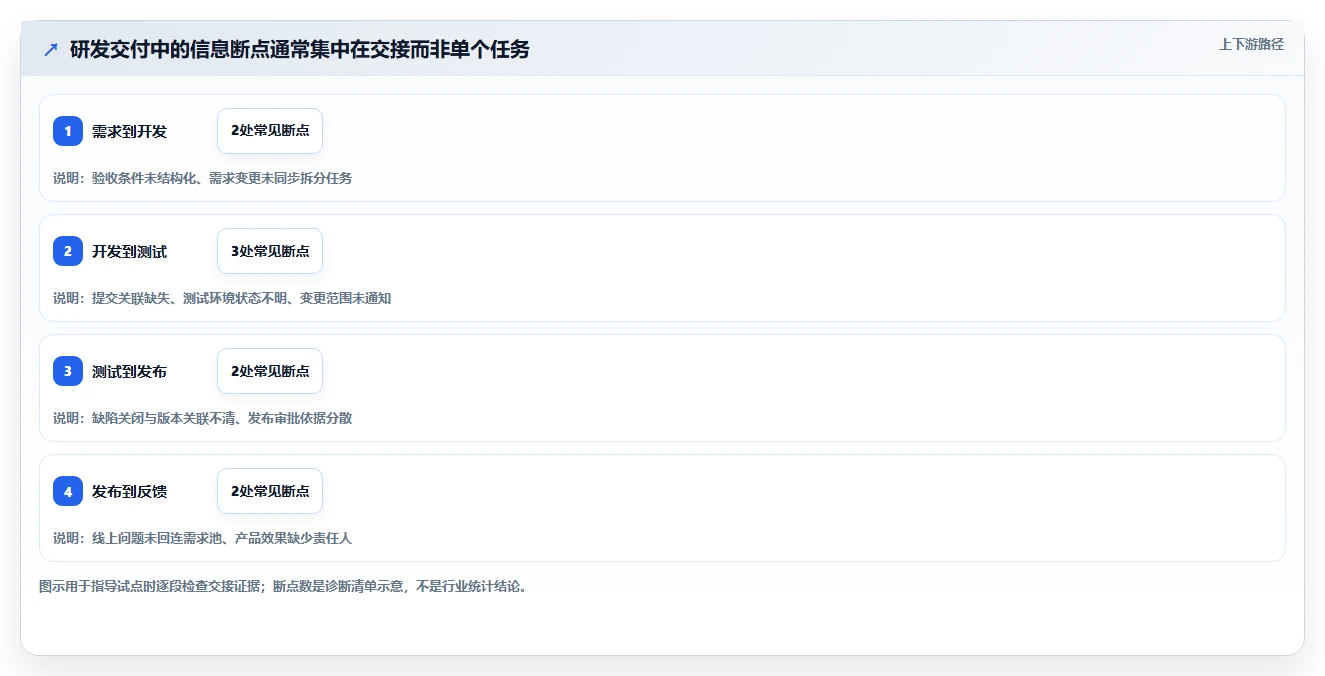Screen dimensions: 1325x676
Task: Click the description 线上问题未回连需求池、产品效果缺少责任人
Action: 222,538
